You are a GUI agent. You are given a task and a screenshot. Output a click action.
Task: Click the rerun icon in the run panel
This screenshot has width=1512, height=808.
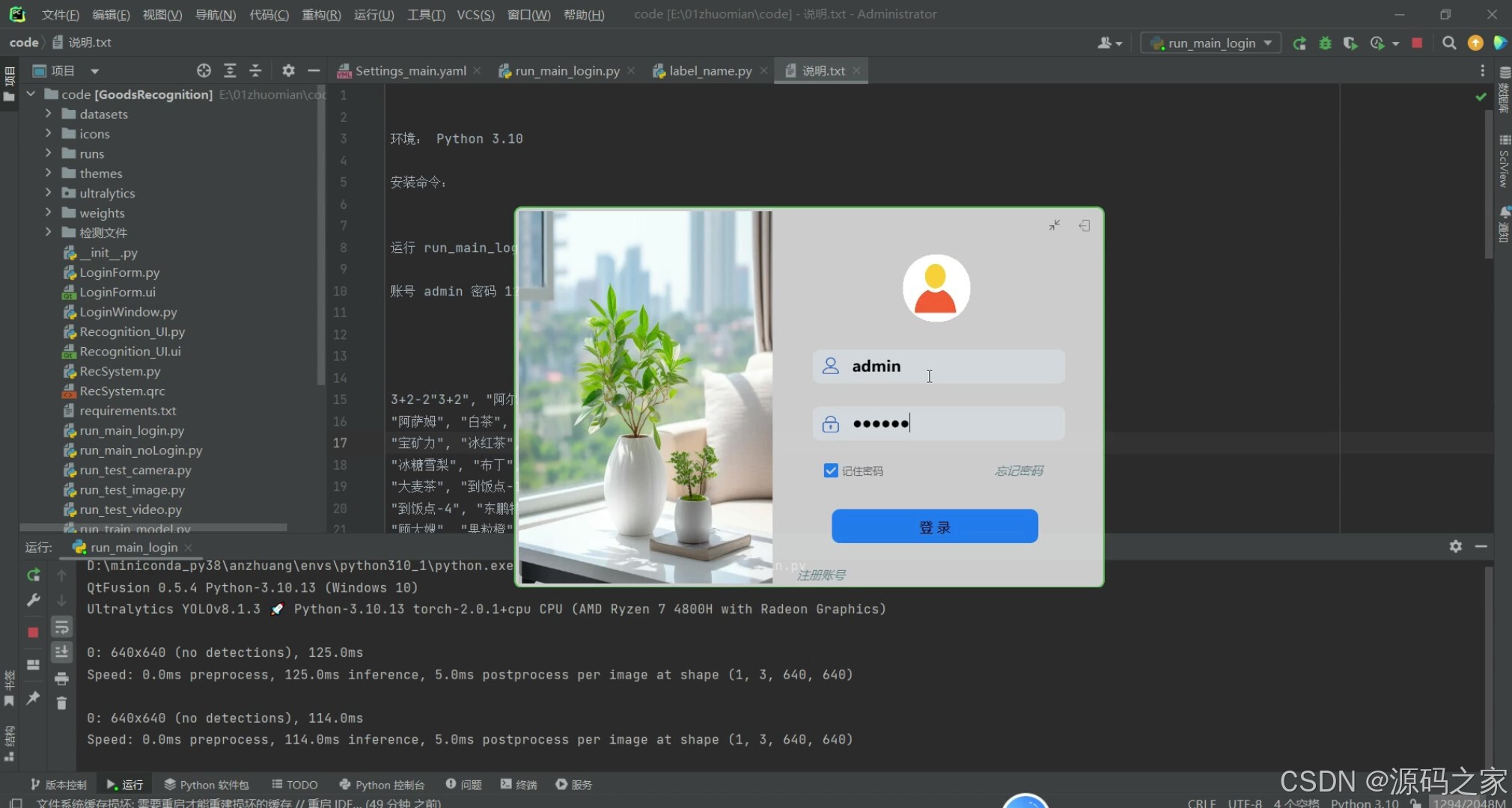pos(33,575)
